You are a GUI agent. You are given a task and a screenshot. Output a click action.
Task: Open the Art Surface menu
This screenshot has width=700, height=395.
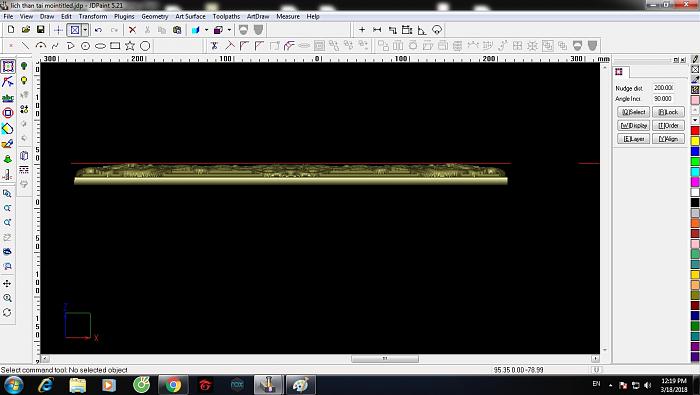190,16
